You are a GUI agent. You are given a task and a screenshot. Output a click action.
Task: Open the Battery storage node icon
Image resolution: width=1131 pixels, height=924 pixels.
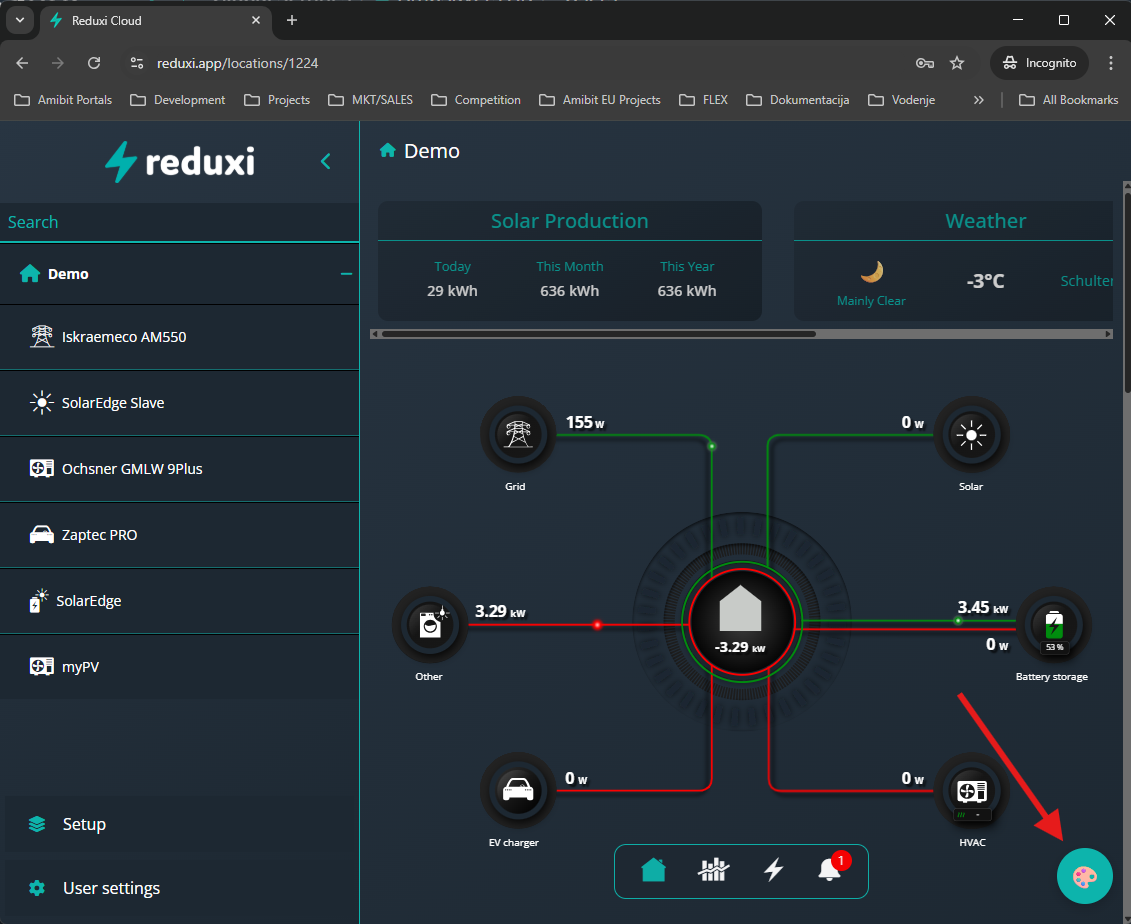[x=1053, y=625]
